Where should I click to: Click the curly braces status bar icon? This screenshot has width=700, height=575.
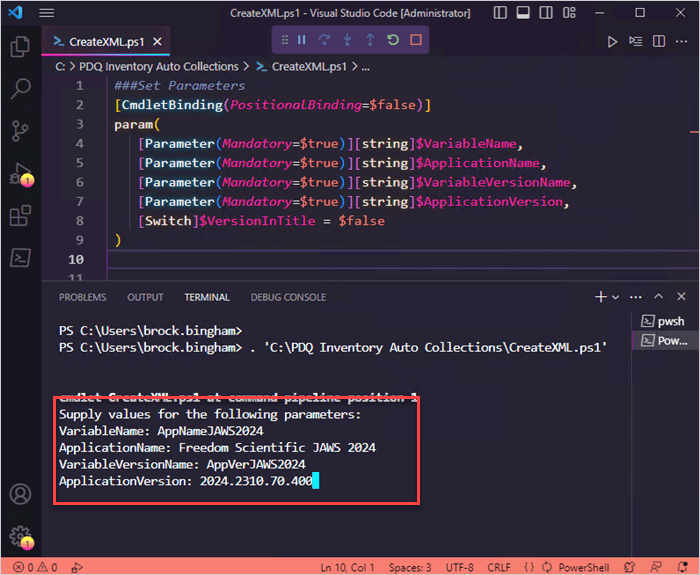coord(529,567)
